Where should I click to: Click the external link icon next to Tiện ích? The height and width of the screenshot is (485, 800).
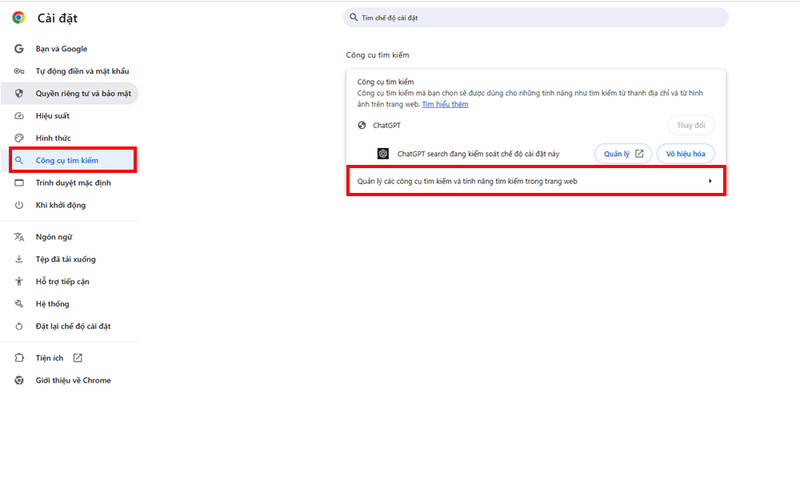tap(78, 358)
